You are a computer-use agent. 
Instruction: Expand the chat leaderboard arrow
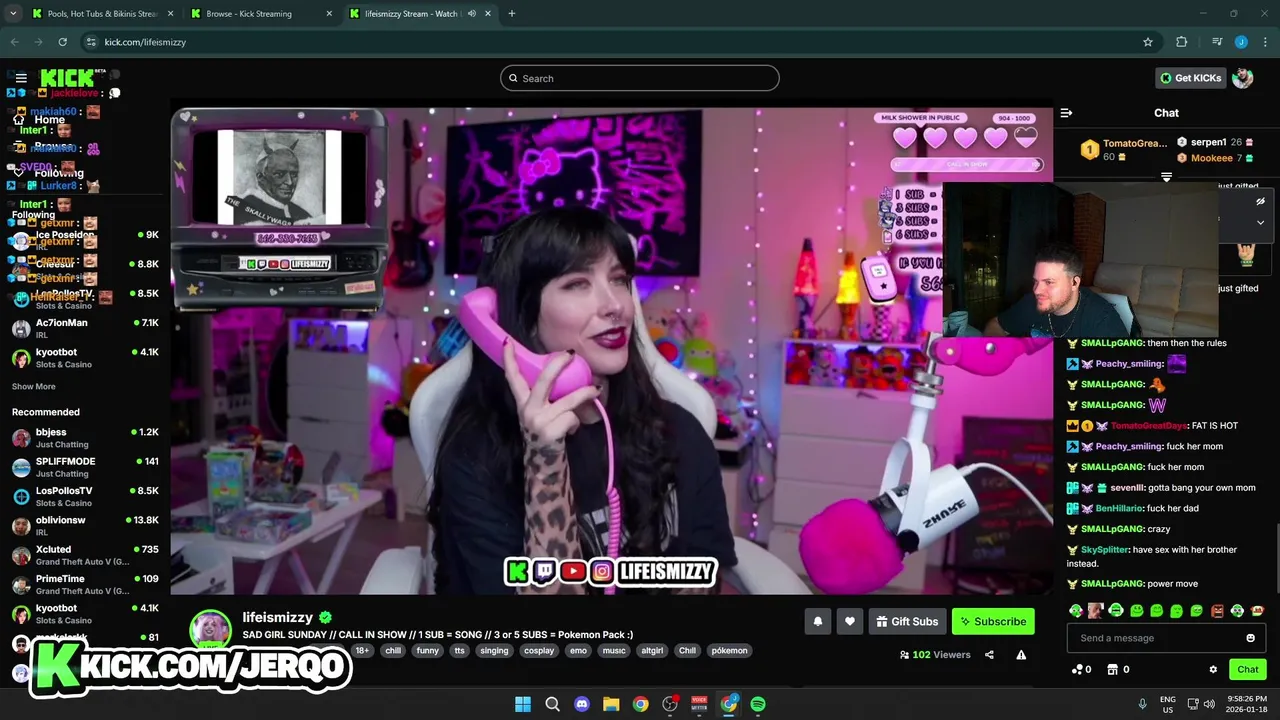click(x=1166, y=177)
